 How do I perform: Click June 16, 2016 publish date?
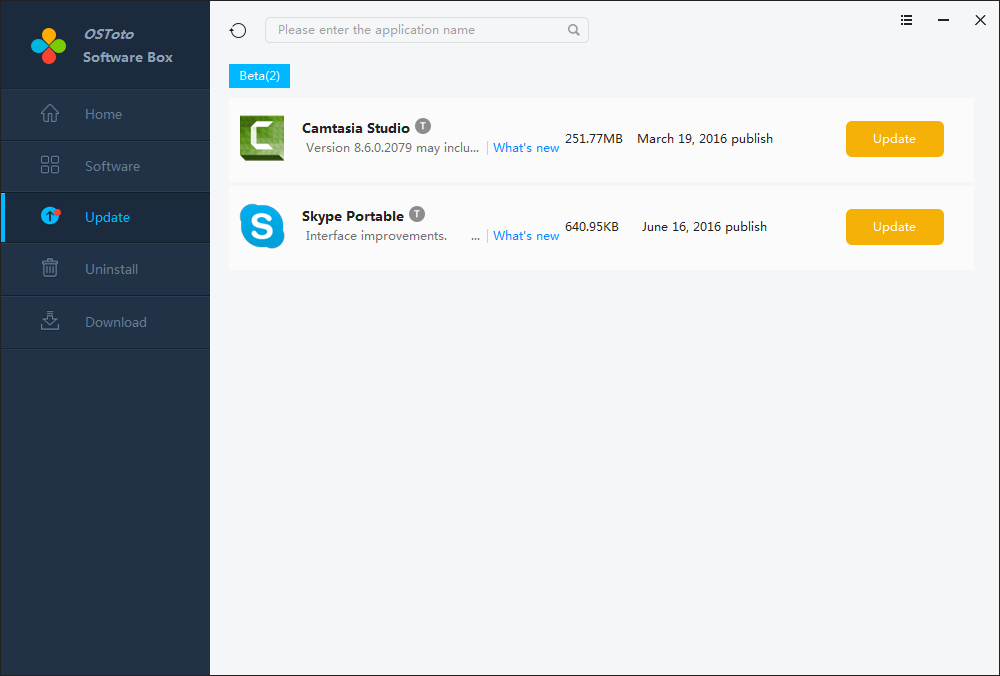704,227
